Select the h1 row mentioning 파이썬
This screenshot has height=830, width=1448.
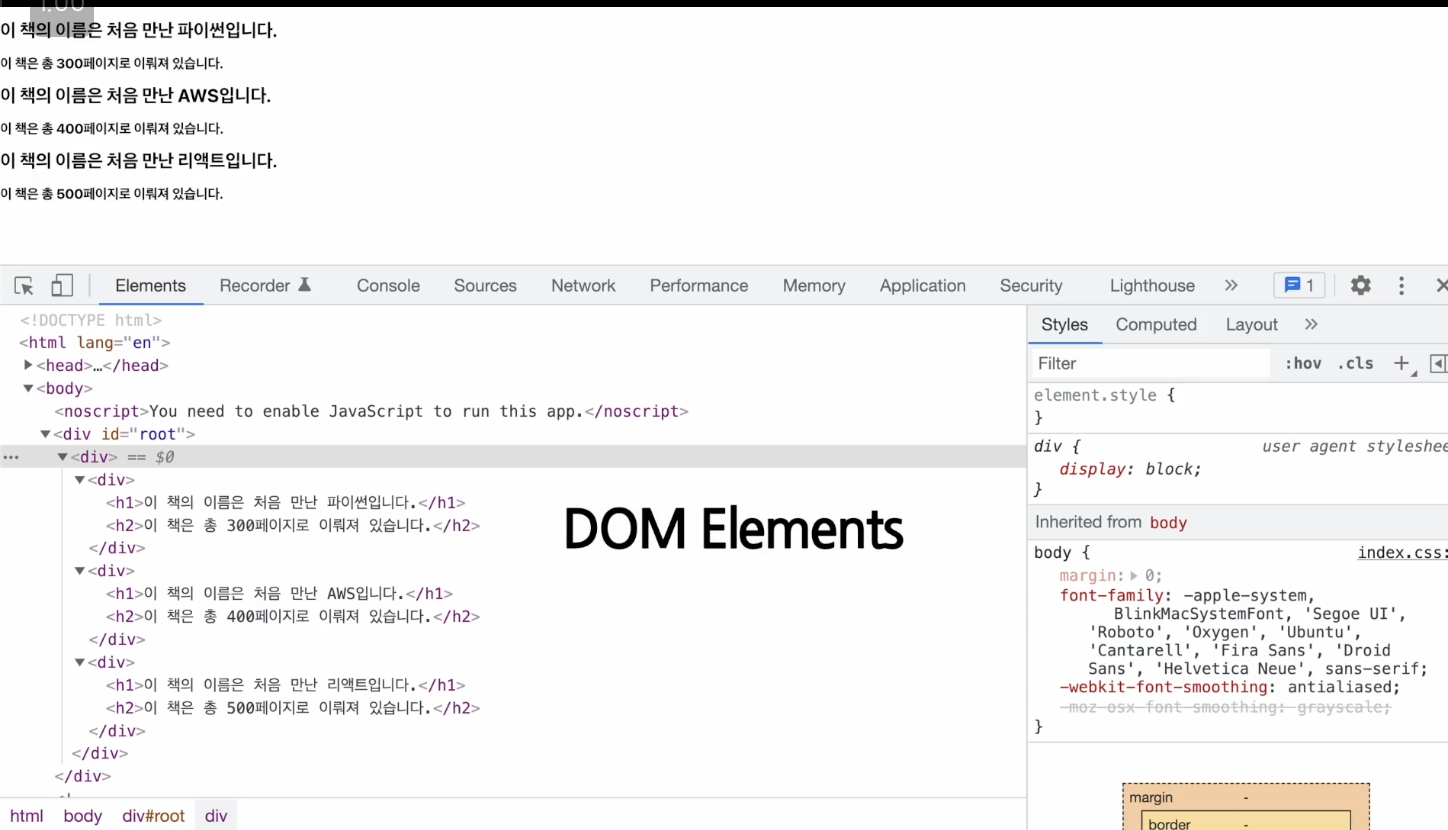[286, 502]
